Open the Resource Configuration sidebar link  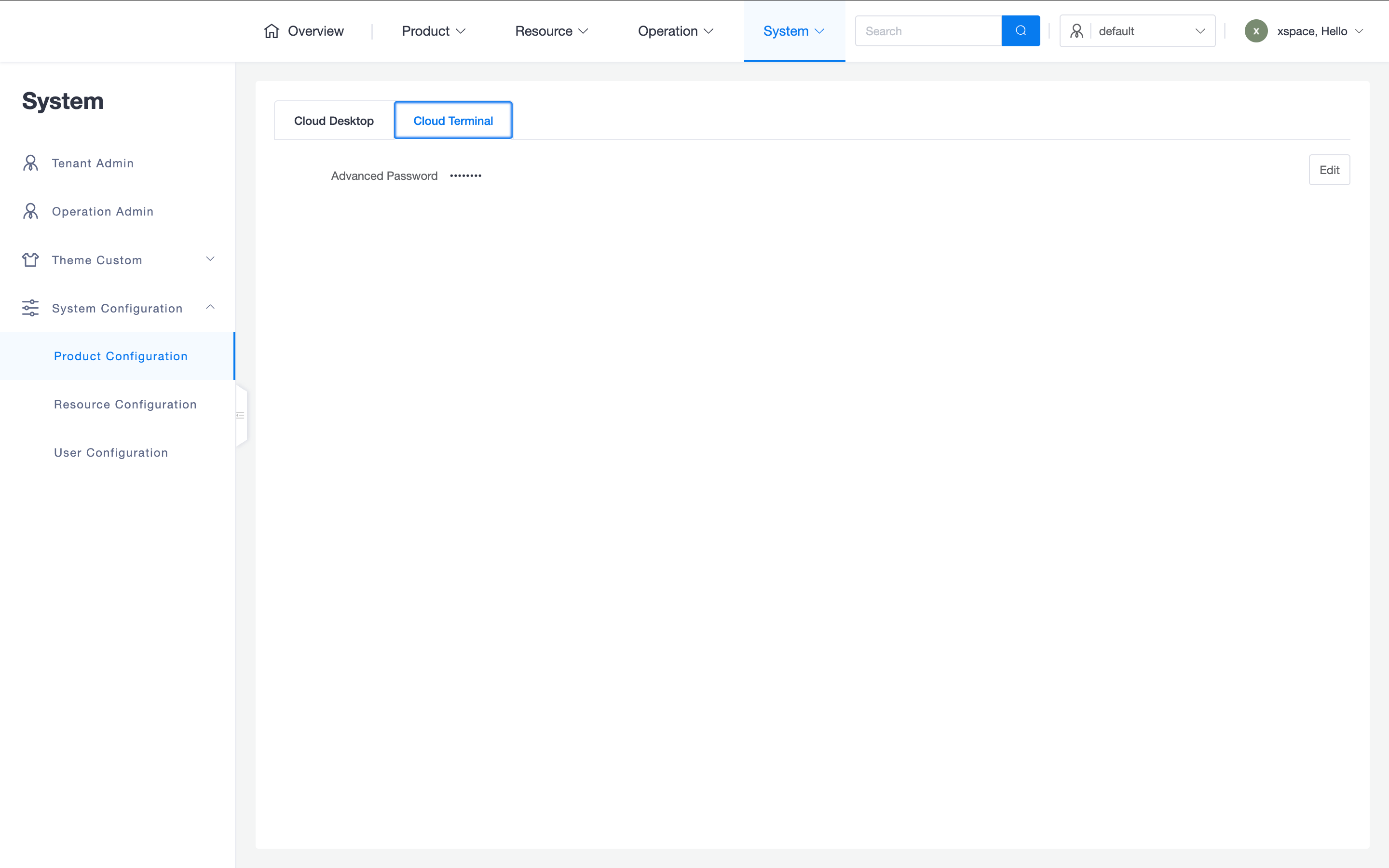(x=125, y=404)
